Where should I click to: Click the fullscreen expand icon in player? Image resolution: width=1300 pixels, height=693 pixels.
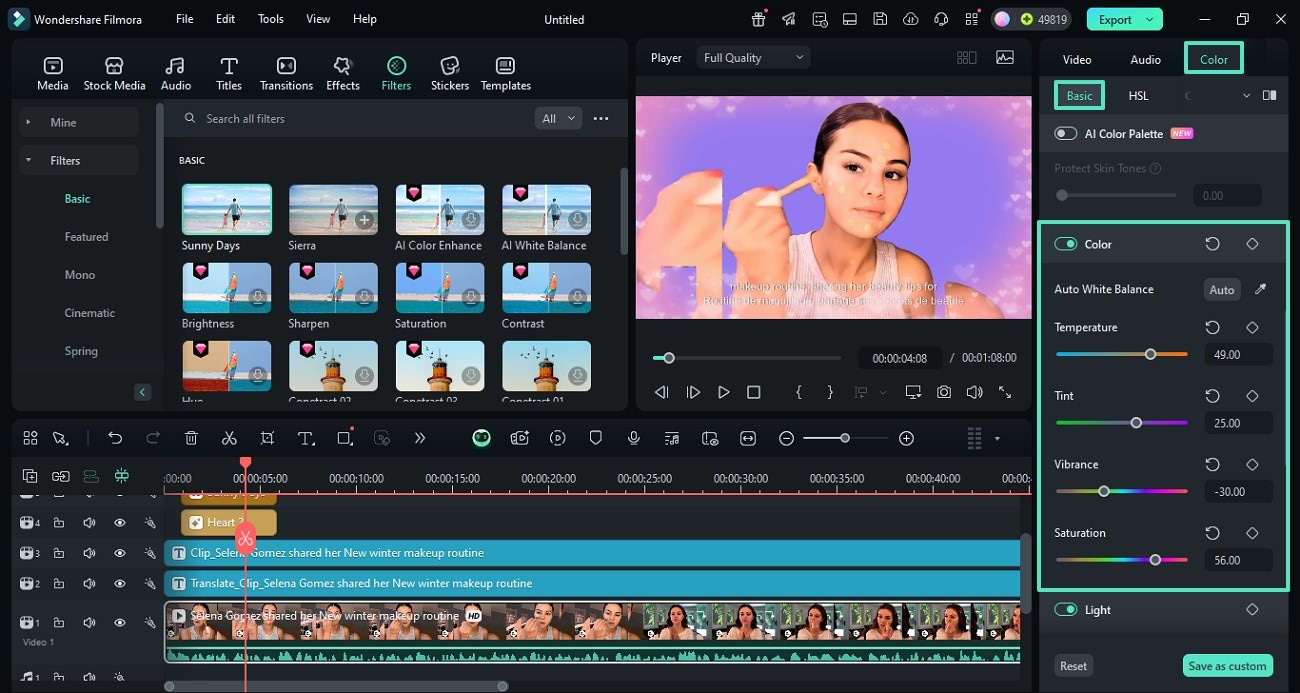[x=1005, y=393]
